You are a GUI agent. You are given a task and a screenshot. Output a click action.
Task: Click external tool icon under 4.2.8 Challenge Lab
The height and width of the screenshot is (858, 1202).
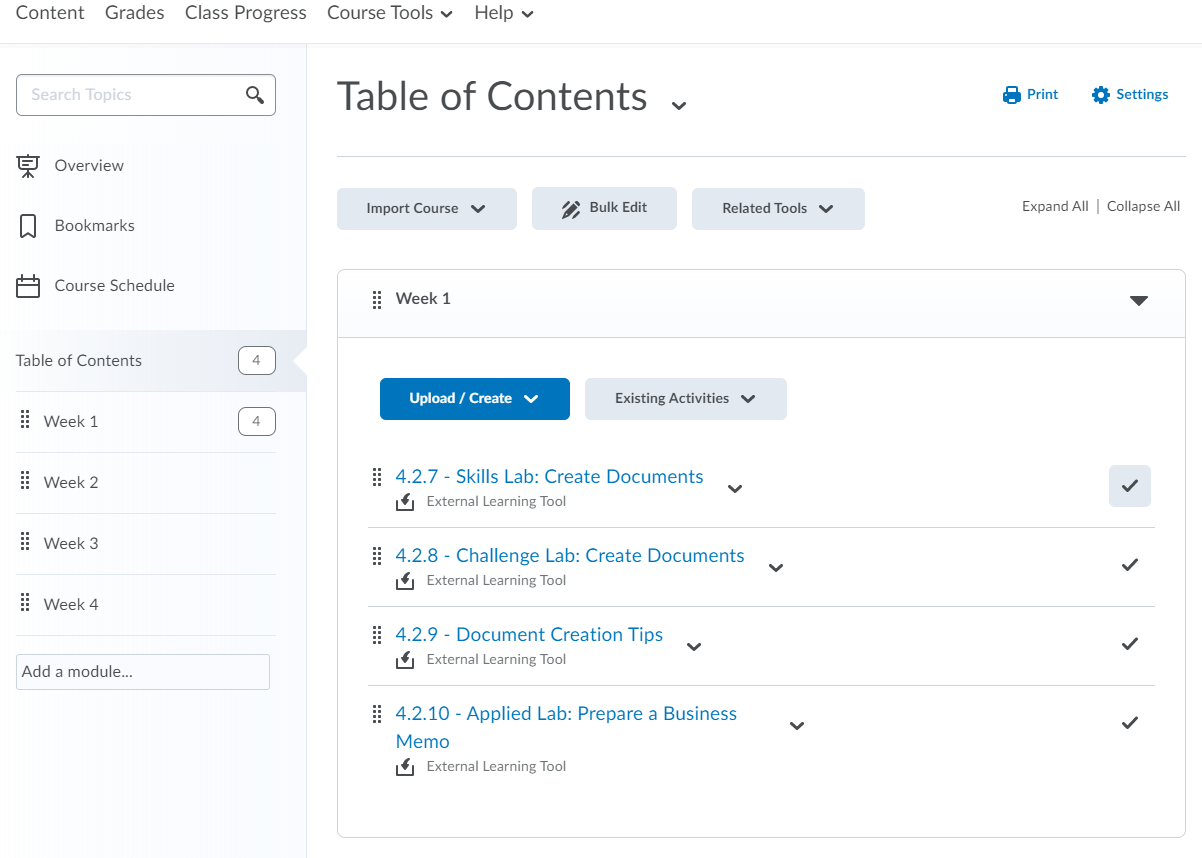405,581
